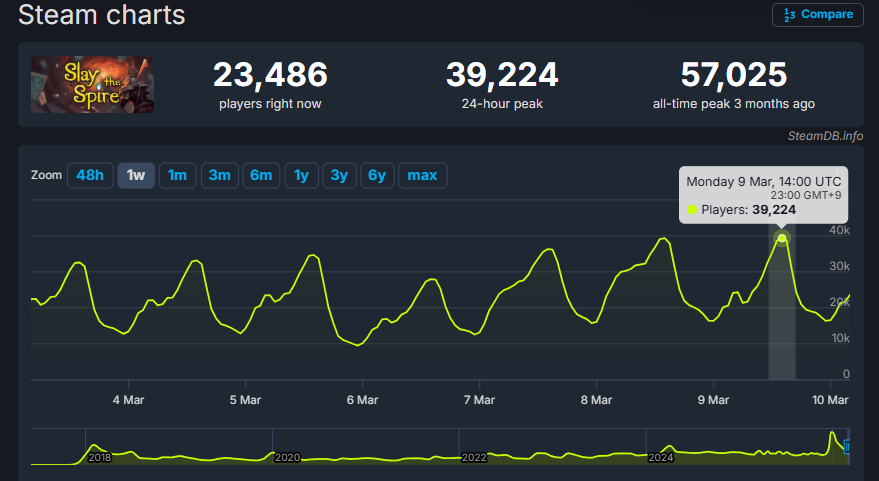This screenshot has height=481, width=879.
Task: Select the 1w zoom range
Action: (x=136, y=175)
